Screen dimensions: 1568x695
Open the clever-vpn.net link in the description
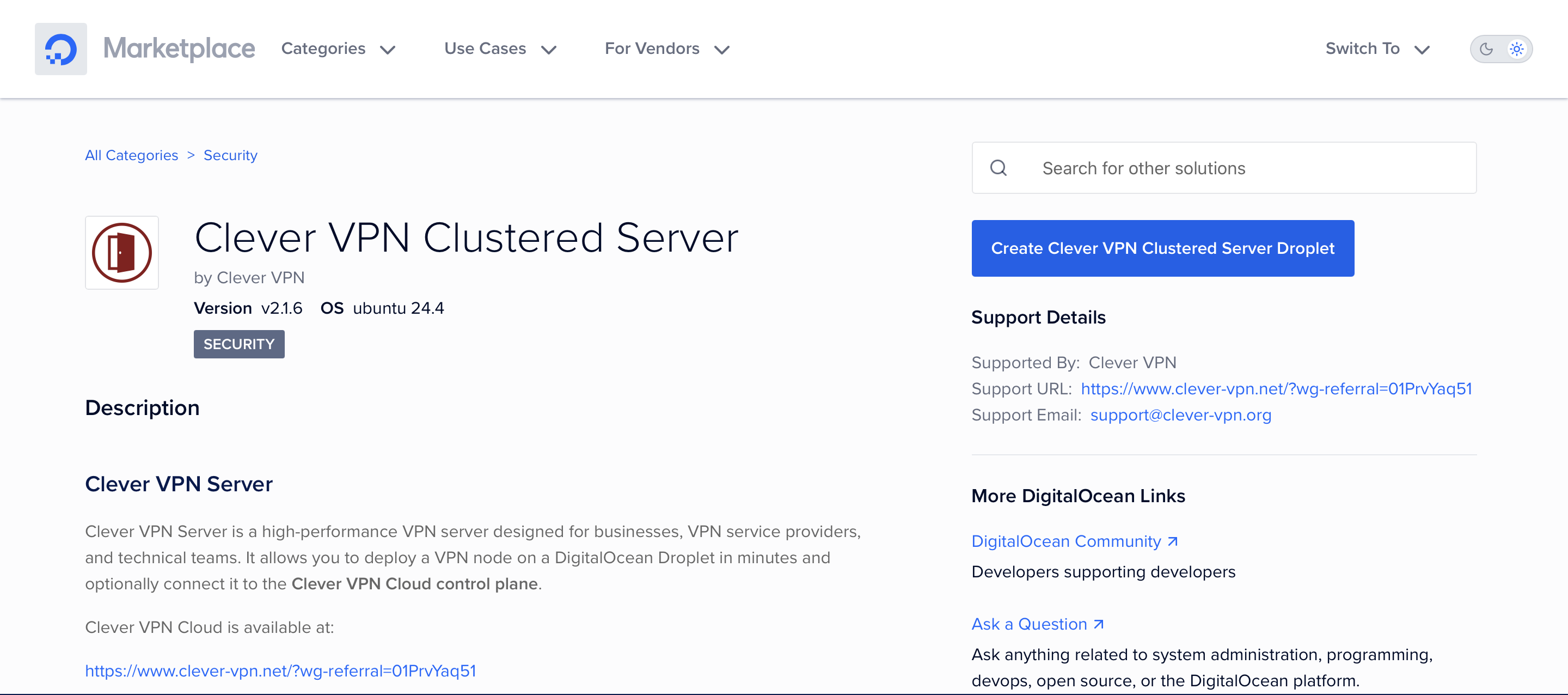[280, 670]
